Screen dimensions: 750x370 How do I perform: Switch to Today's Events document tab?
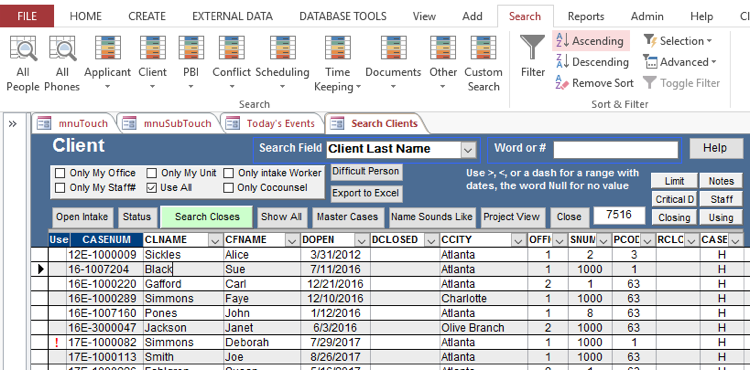[x=272, y=124]
